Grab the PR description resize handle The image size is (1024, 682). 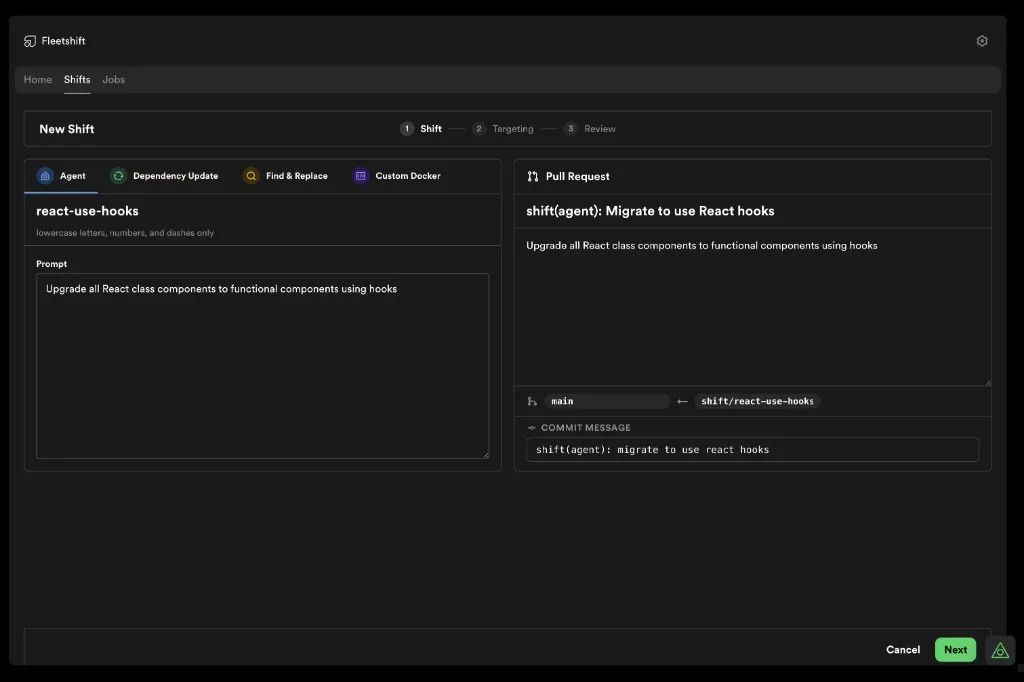pyautogui.click(x=987, y=382)
